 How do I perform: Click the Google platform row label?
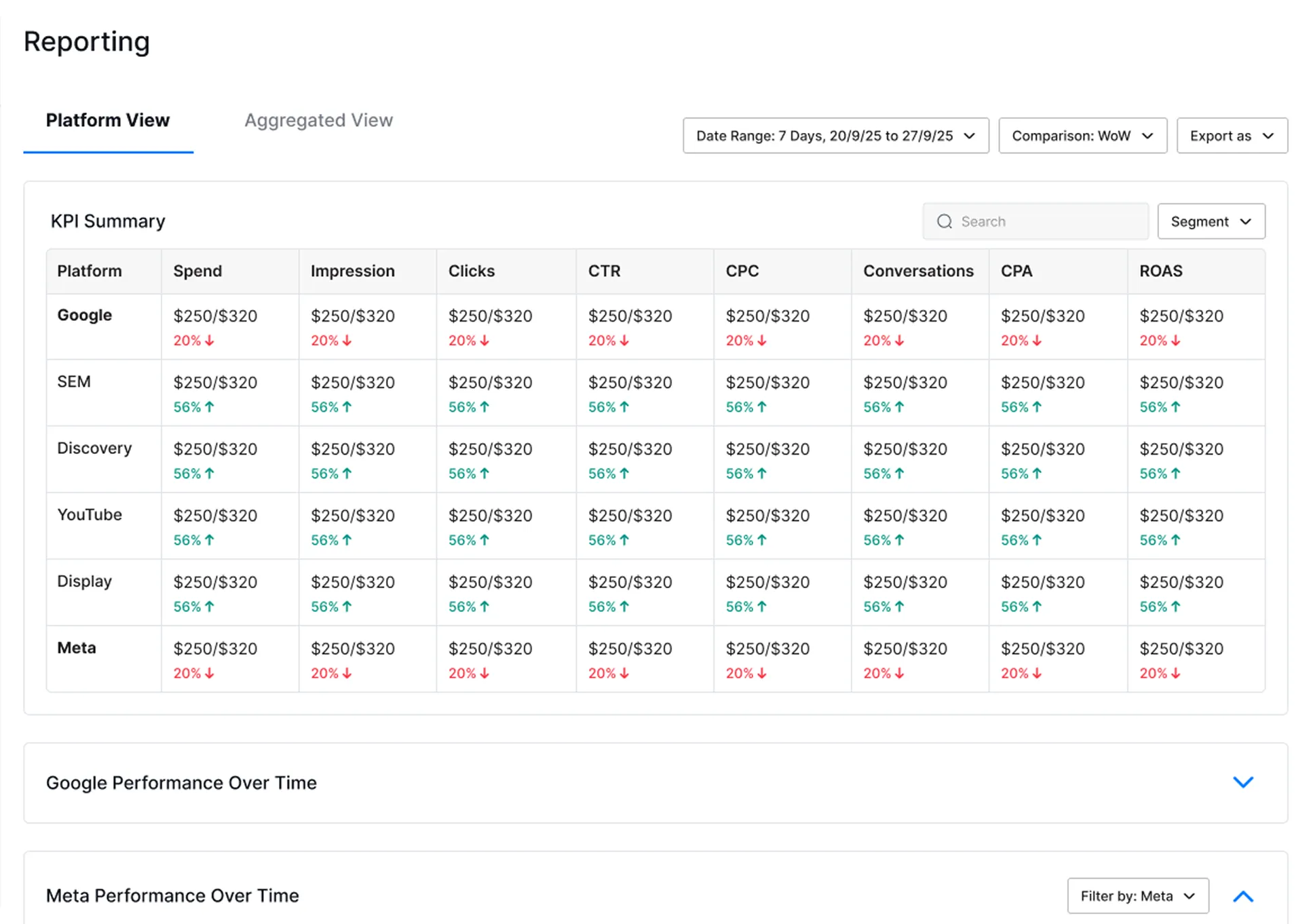tap(84, 315)
